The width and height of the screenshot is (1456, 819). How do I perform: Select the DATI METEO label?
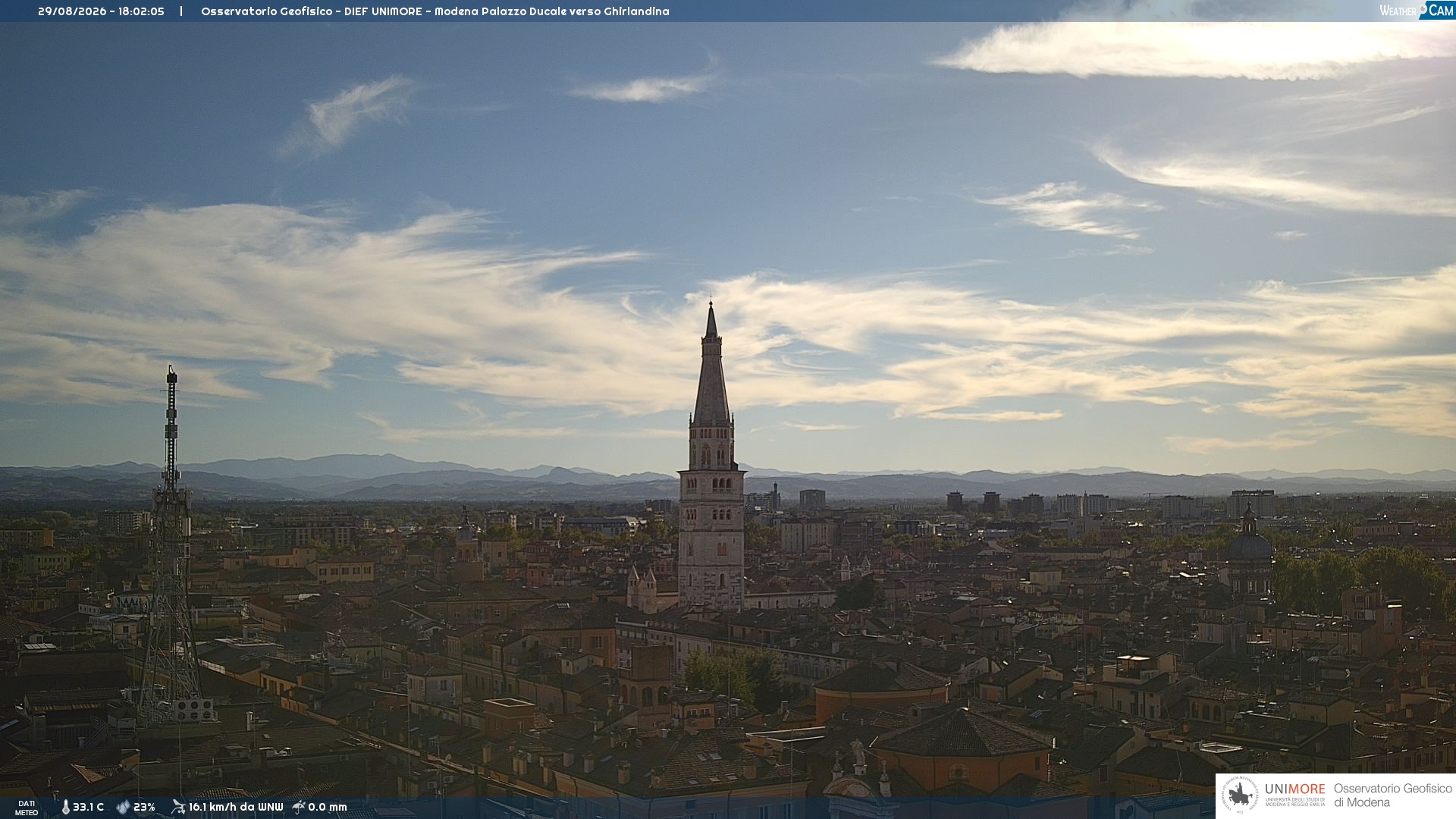coord(27,808)
